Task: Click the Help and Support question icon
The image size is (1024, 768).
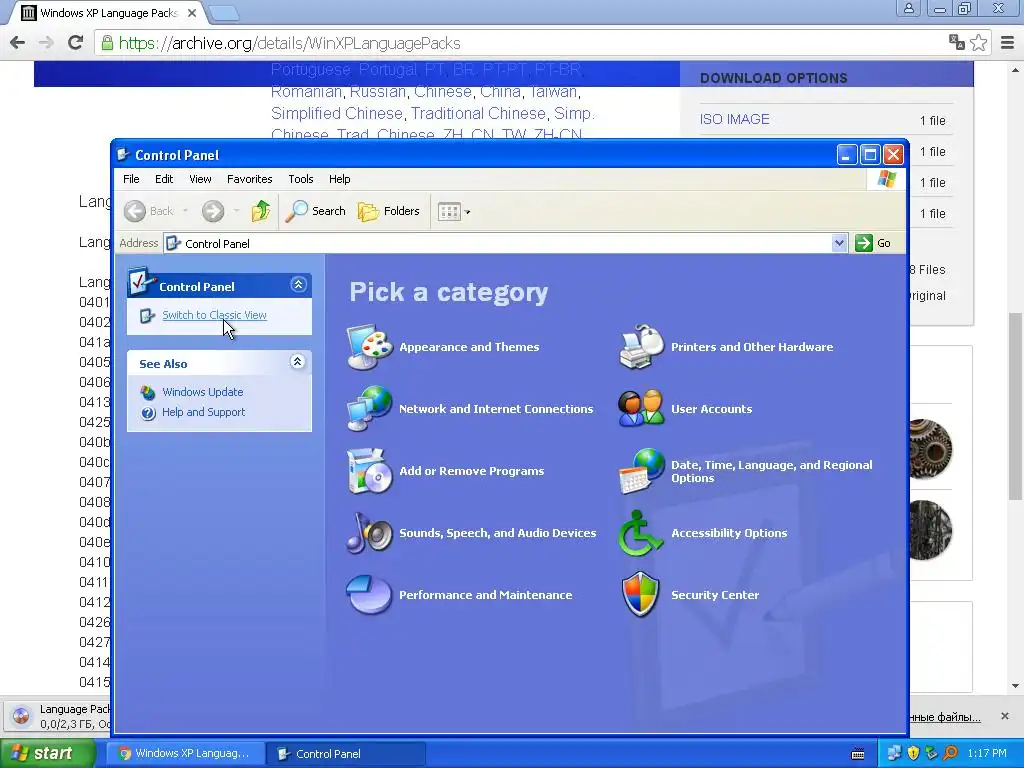Action: pos(148,413)
